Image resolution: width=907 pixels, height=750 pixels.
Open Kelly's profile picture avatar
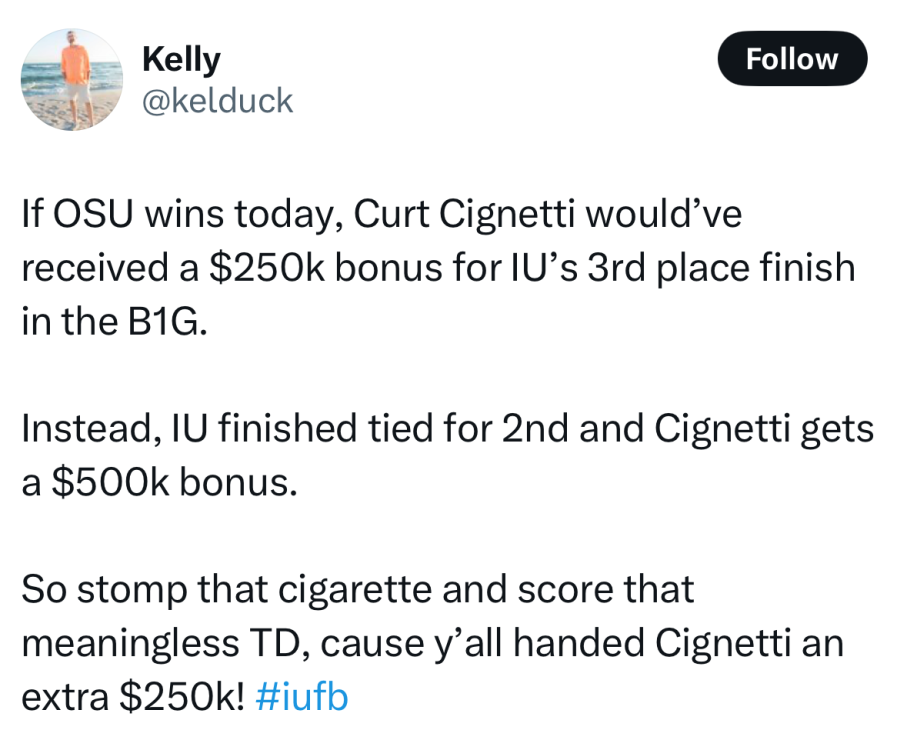[x=72, y=80]
